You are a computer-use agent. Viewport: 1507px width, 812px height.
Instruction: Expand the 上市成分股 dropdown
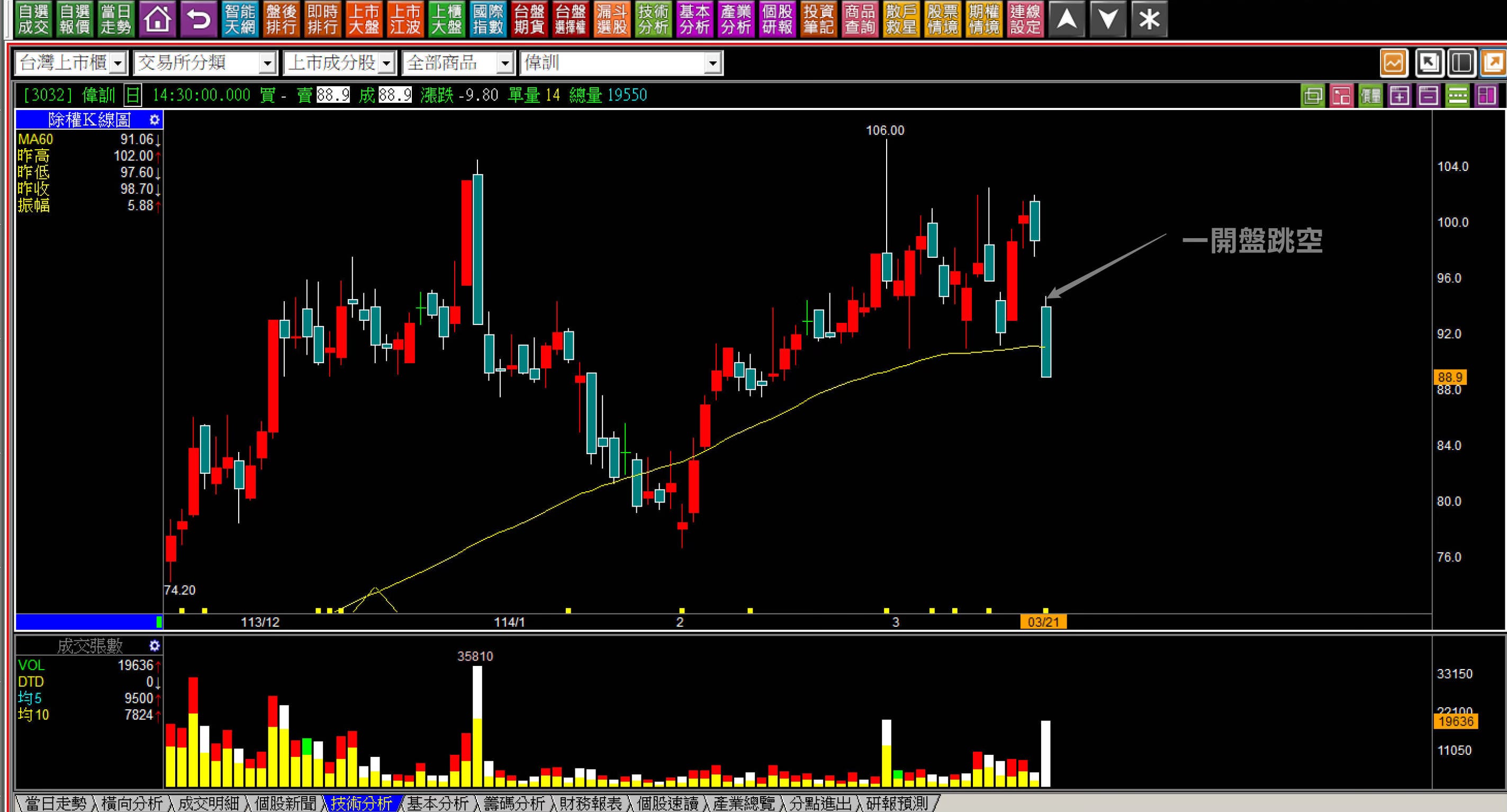click(x=386, y=62)
